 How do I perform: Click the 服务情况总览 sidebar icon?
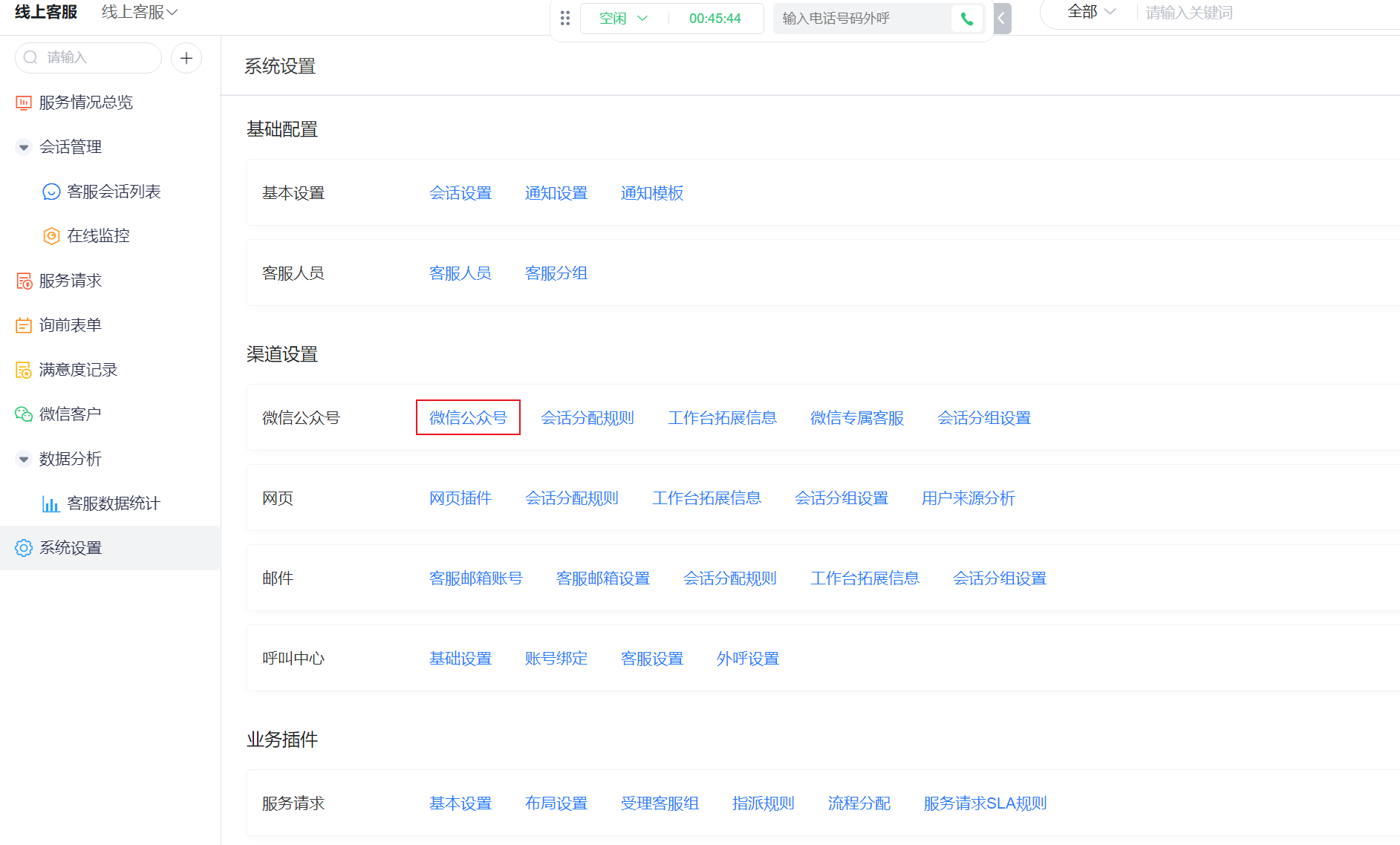(24, 102)
